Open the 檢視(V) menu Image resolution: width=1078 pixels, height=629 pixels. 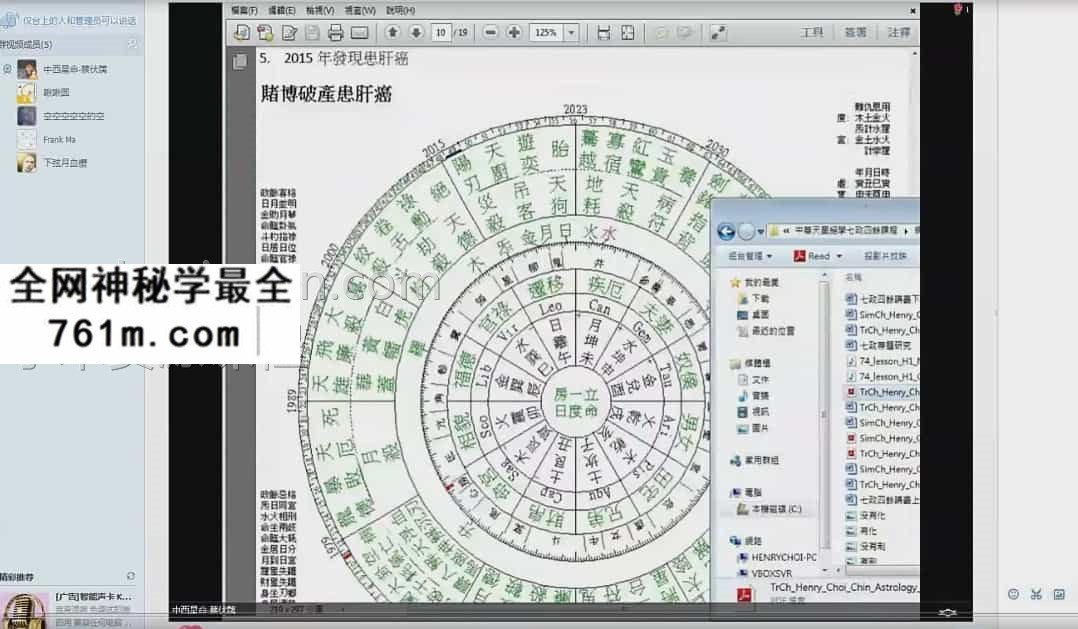pos(320,10)
